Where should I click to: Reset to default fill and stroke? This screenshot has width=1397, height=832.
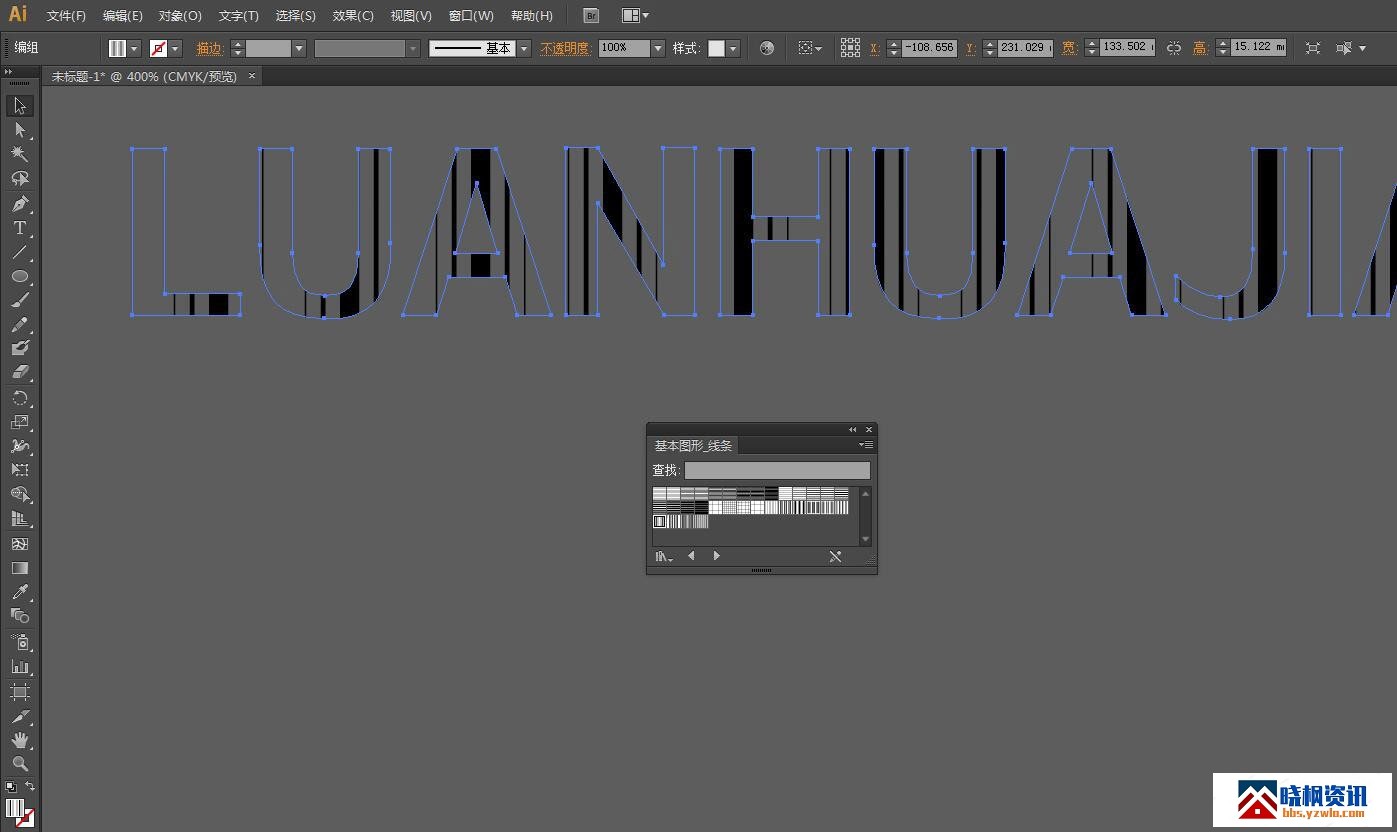10,786
